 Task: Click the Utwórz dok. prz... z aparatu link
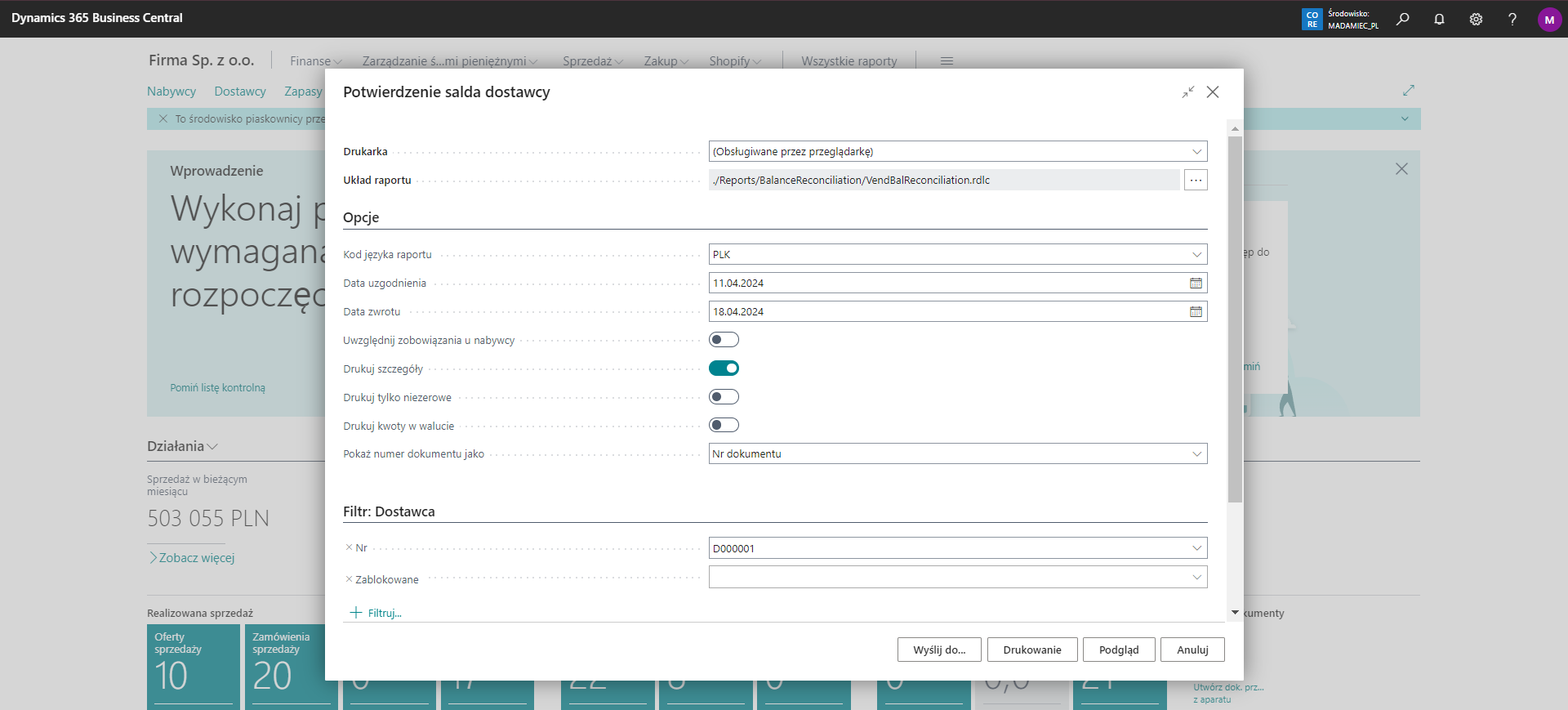tap(1228, 693)
